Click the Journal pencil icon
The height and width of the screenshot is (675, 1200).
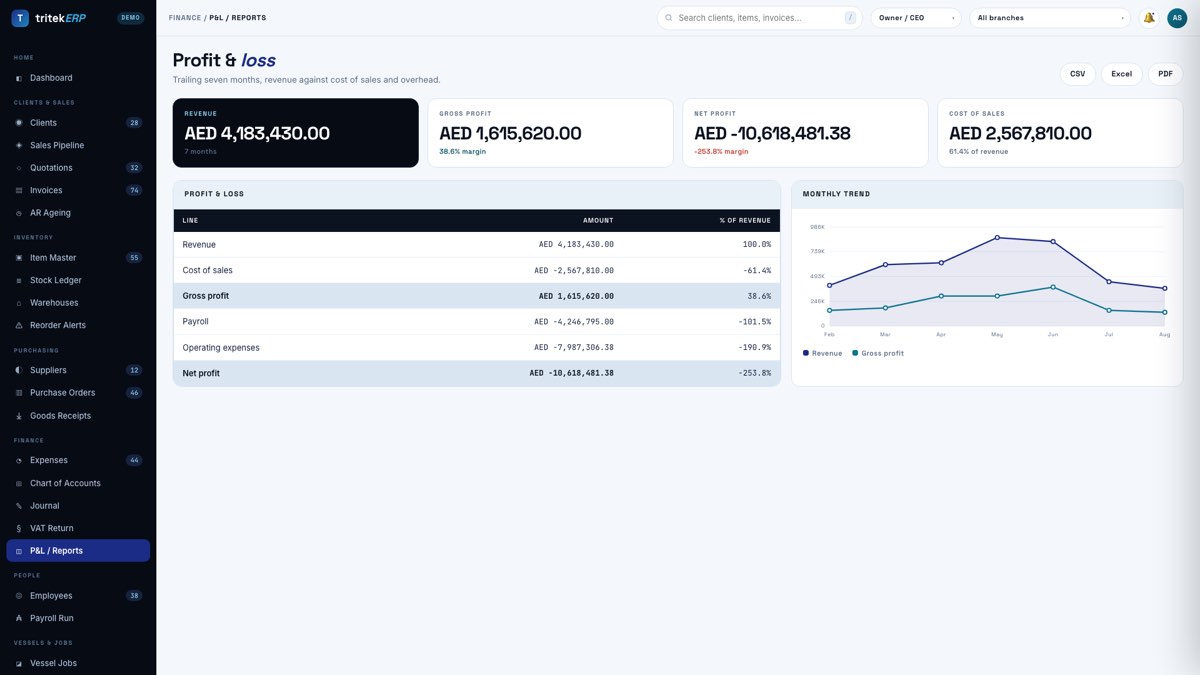19,506
